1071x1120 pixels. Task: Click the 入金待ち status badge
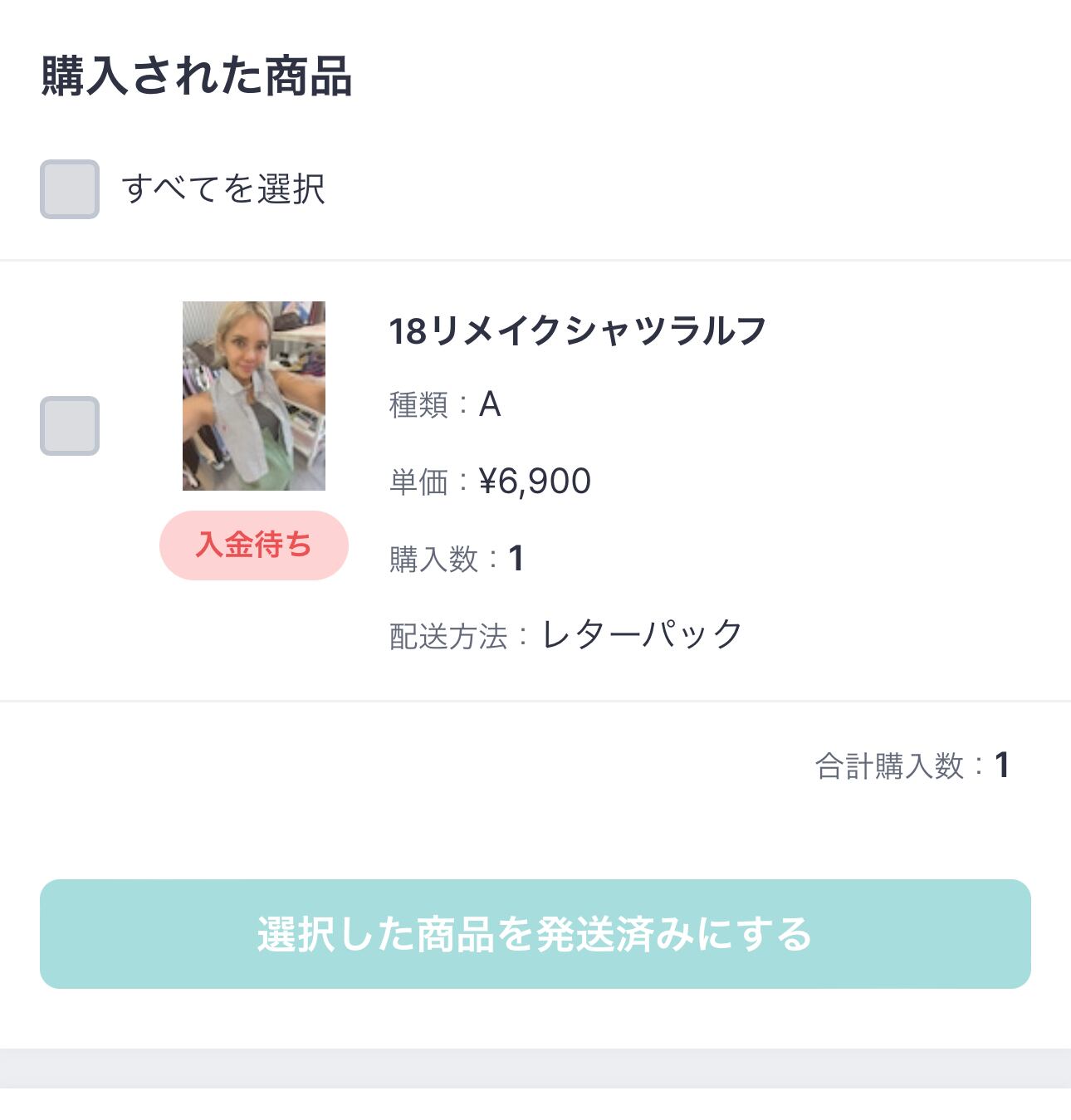tap(254, 545)
